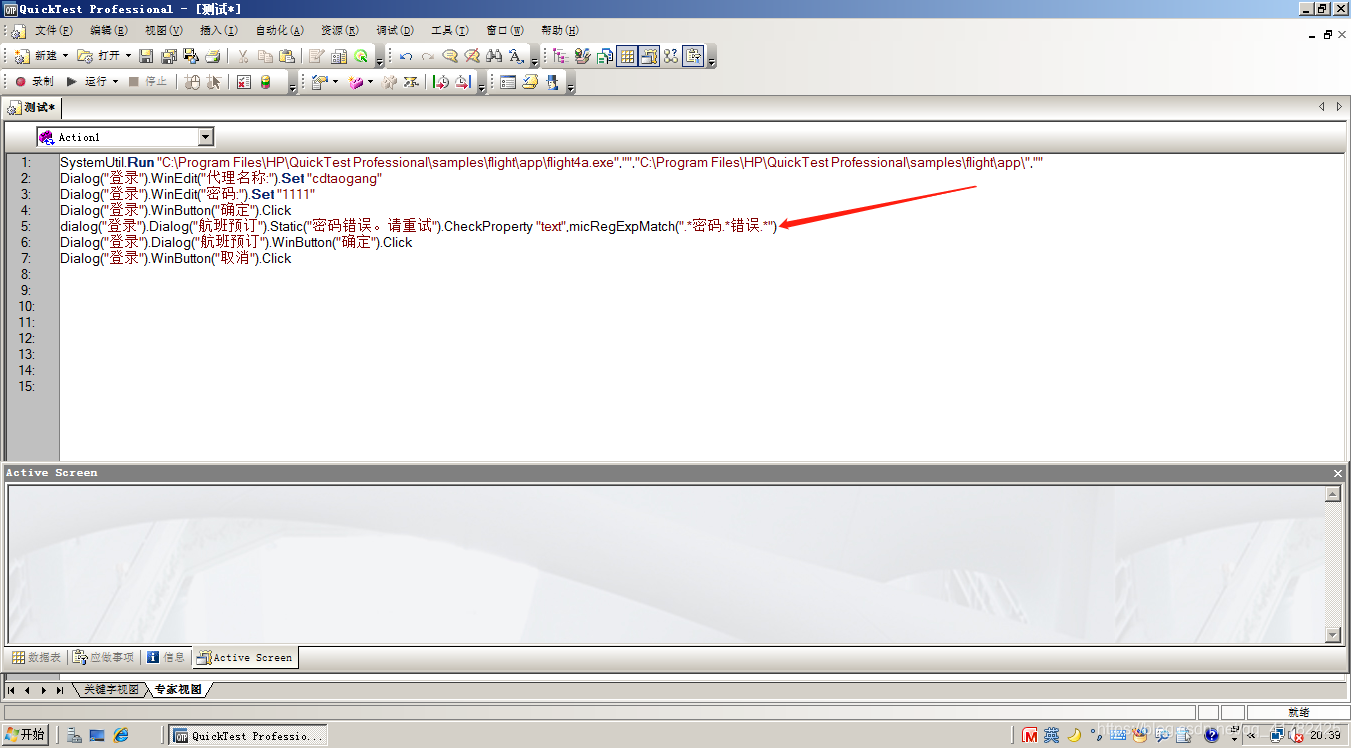Click the pink Object Repository icon
The width and height of the screenshot is (1351, 748).
coord(356,81)
